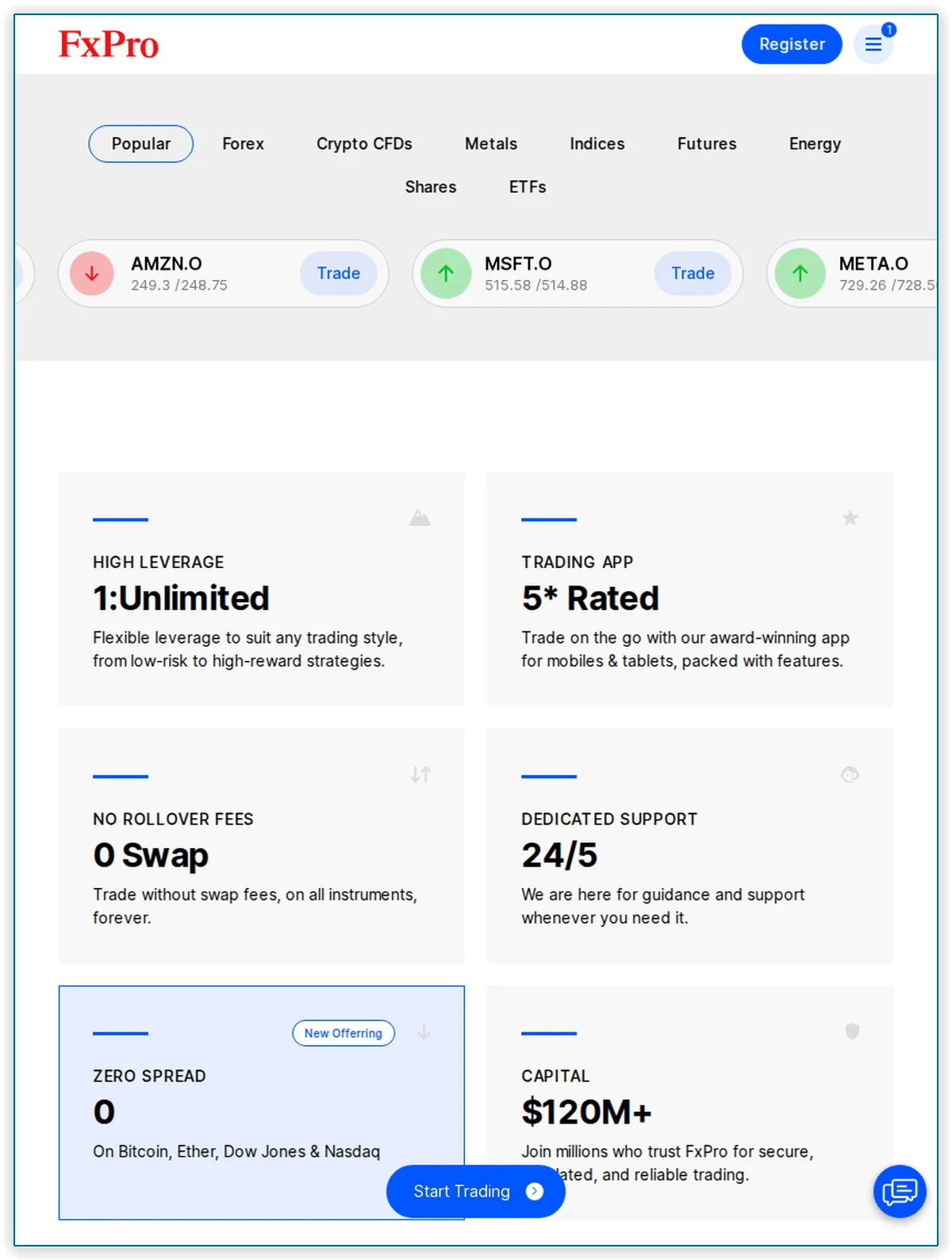Switch to the ETFs tab
952x1260 pixels.
(528, 186)
